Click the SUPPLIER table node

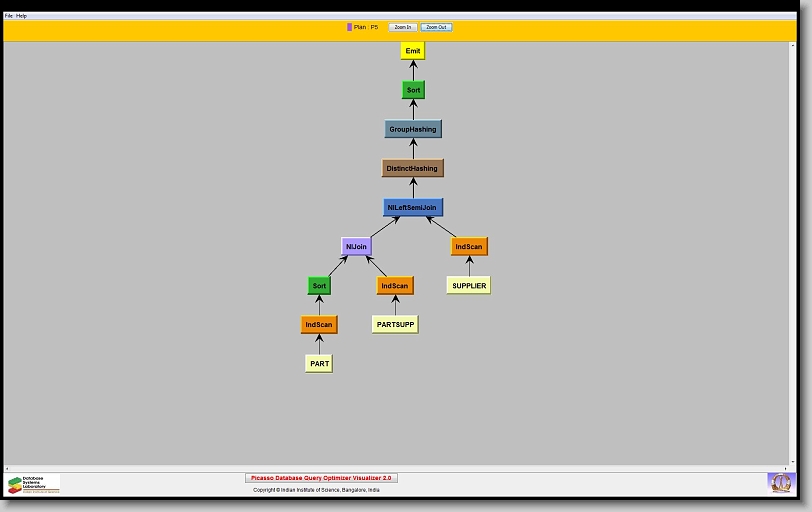point(468,286)
